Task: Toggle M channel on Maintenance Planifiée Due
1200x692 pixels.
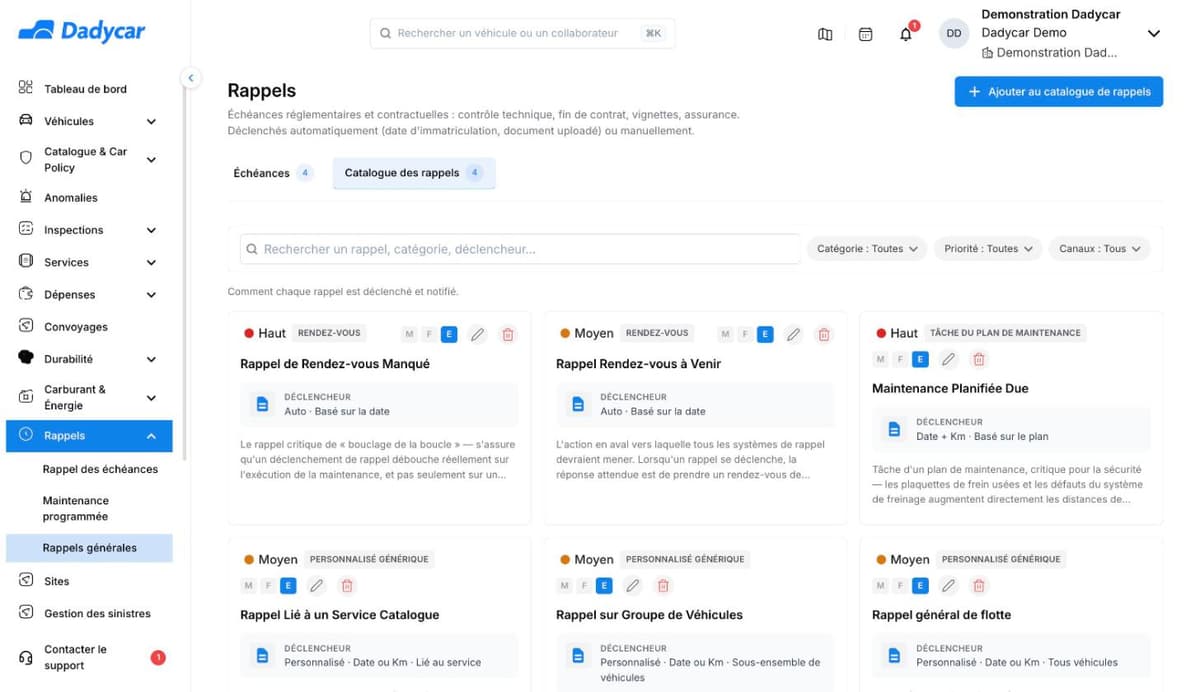Action: coord(880,359)
